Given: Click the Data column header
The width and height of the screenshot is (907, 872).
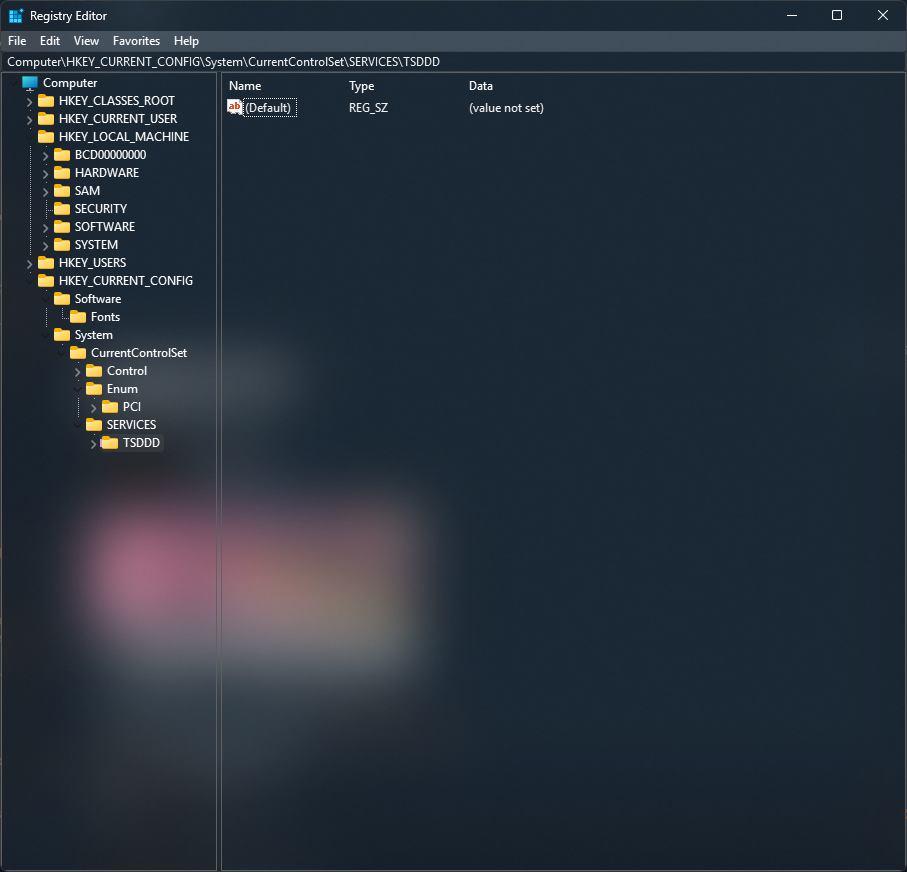Looking at the screenshot, I should click(x=481, y=86).
